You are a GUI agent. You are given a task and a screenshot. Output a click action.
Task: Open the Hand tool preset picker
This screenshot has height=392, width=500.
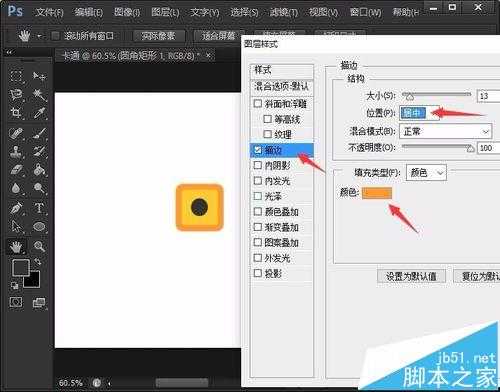[40, 35]
